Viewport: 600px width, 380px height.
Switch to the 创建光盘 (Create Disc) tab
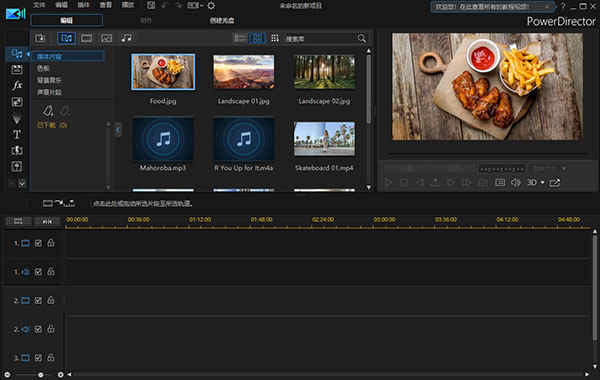(x=222, y=20)
